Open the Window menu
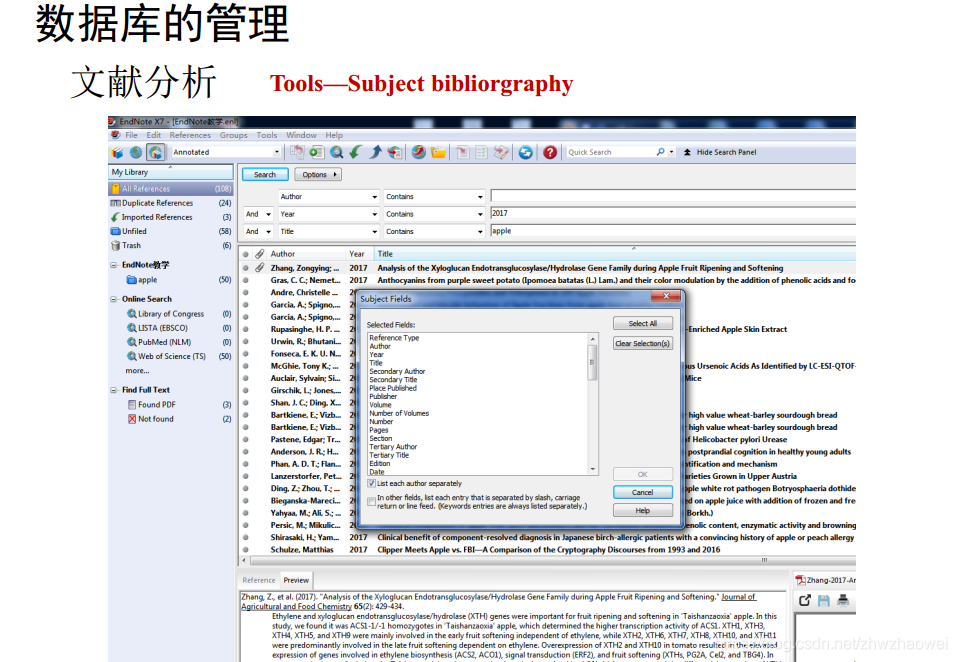This screenshot has width=957, height=662. [x=301, y=135]
